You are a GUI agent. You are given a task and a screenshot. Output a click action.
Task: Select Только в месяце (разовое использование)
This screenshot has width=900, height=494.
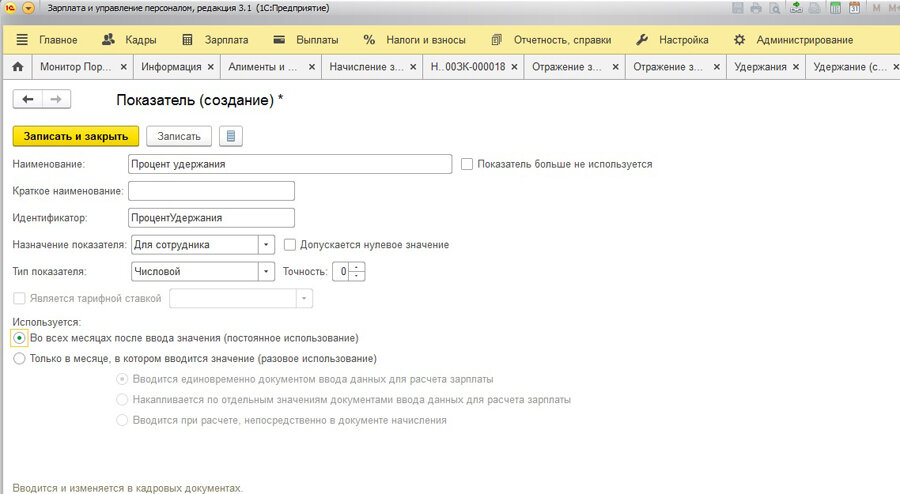point(20,359)
